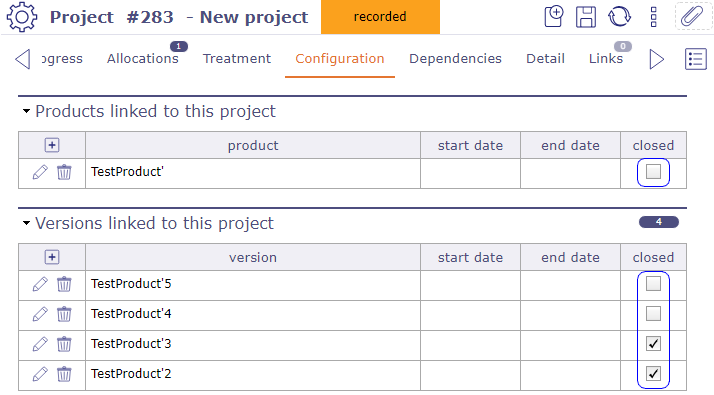Click the project gear icon
Image resolution: width=714 pixels, height=395 pixels.
tap(21, 17)
